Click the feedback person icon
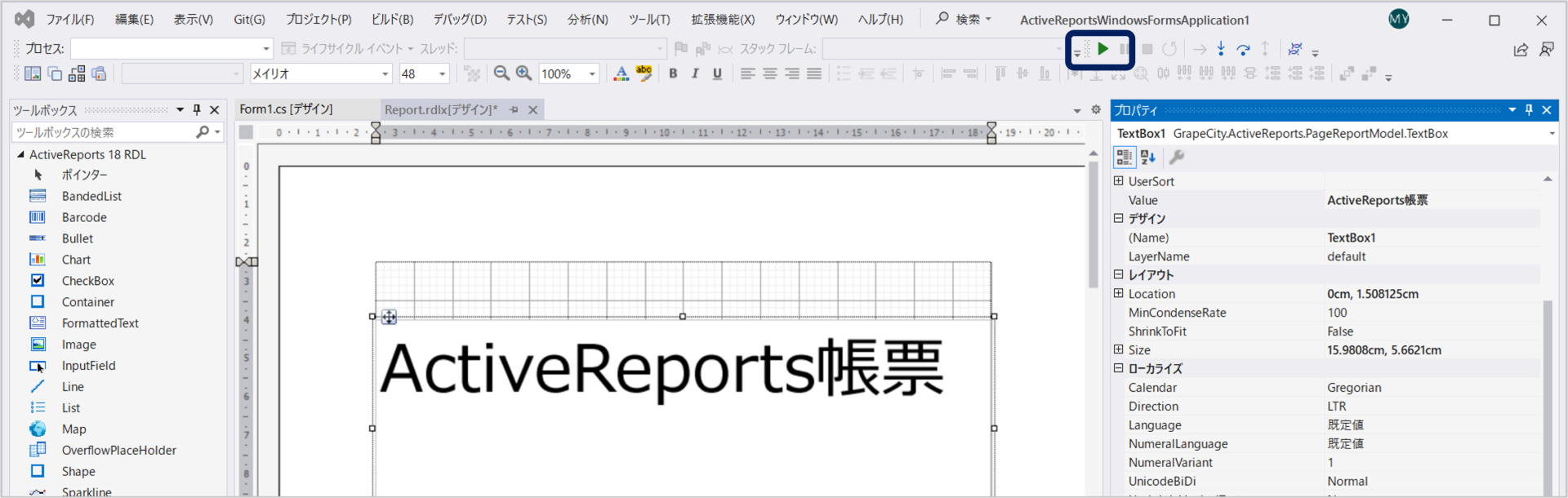The width and height of the screenshot is (1568, 498). (x=1547, y=50)
